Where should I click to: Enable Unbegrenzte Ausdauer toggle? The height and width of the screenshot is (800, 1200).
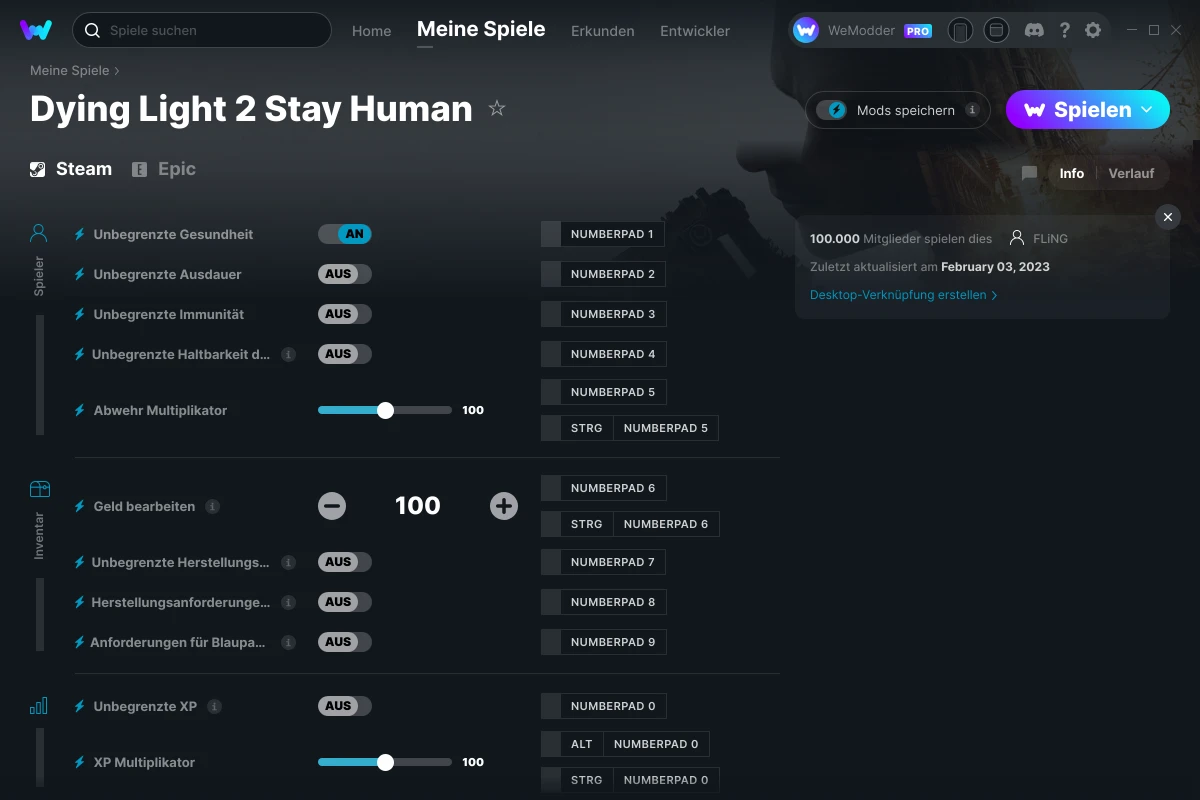point(345,274)
